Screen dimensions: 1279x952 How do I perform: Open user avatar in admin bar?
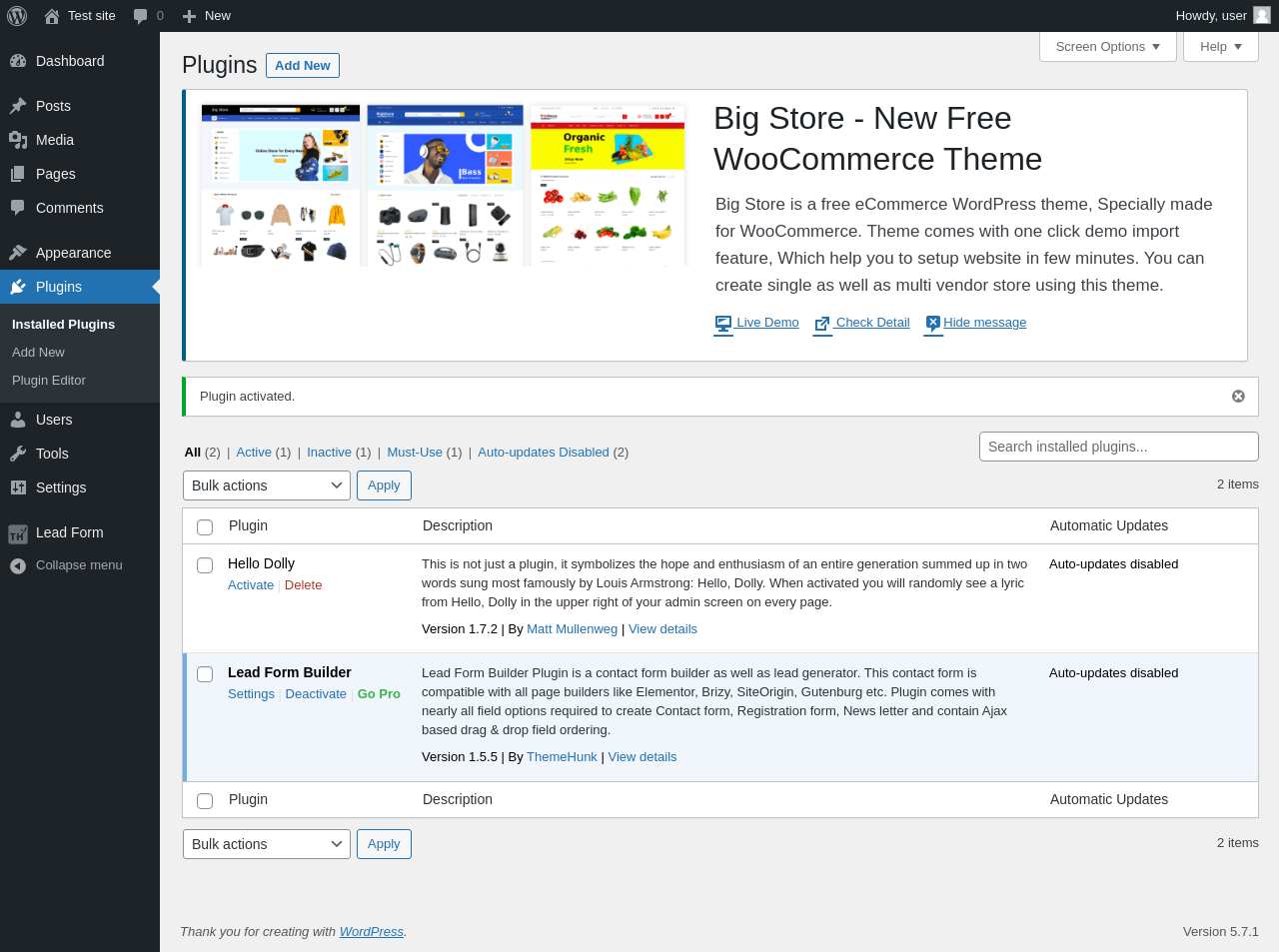pos(1262,15)
